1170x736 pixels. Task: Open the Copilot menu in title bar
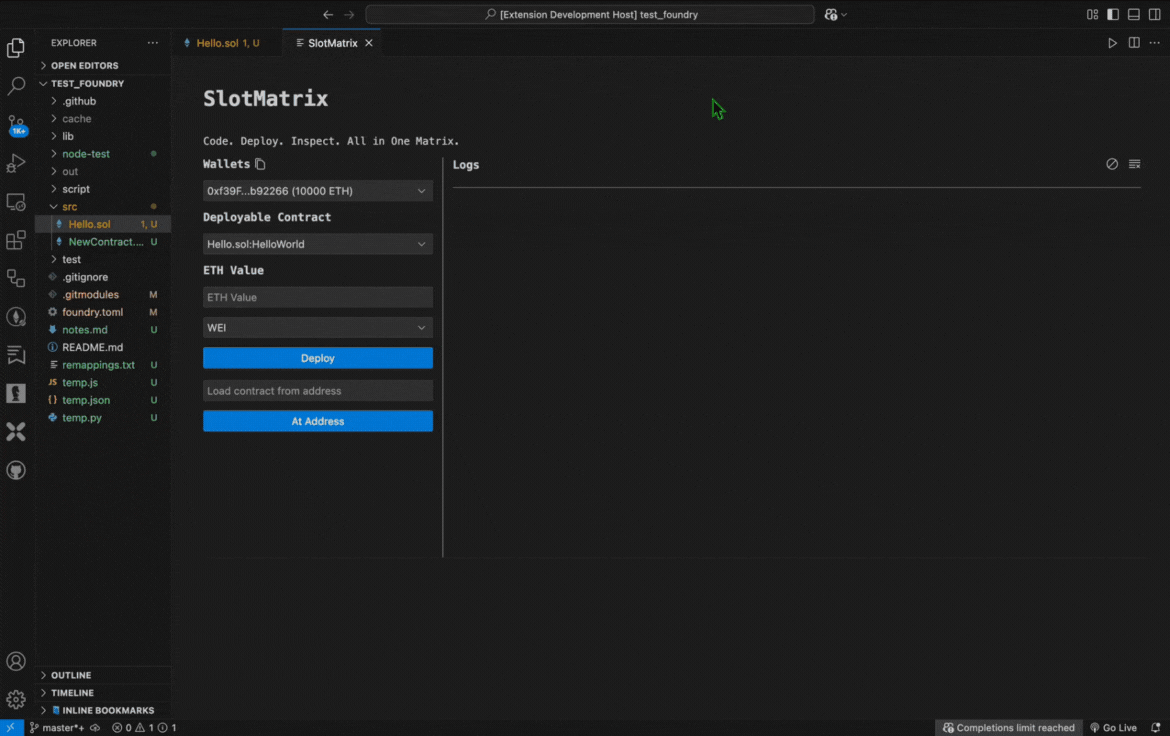[x=835, y=14]
